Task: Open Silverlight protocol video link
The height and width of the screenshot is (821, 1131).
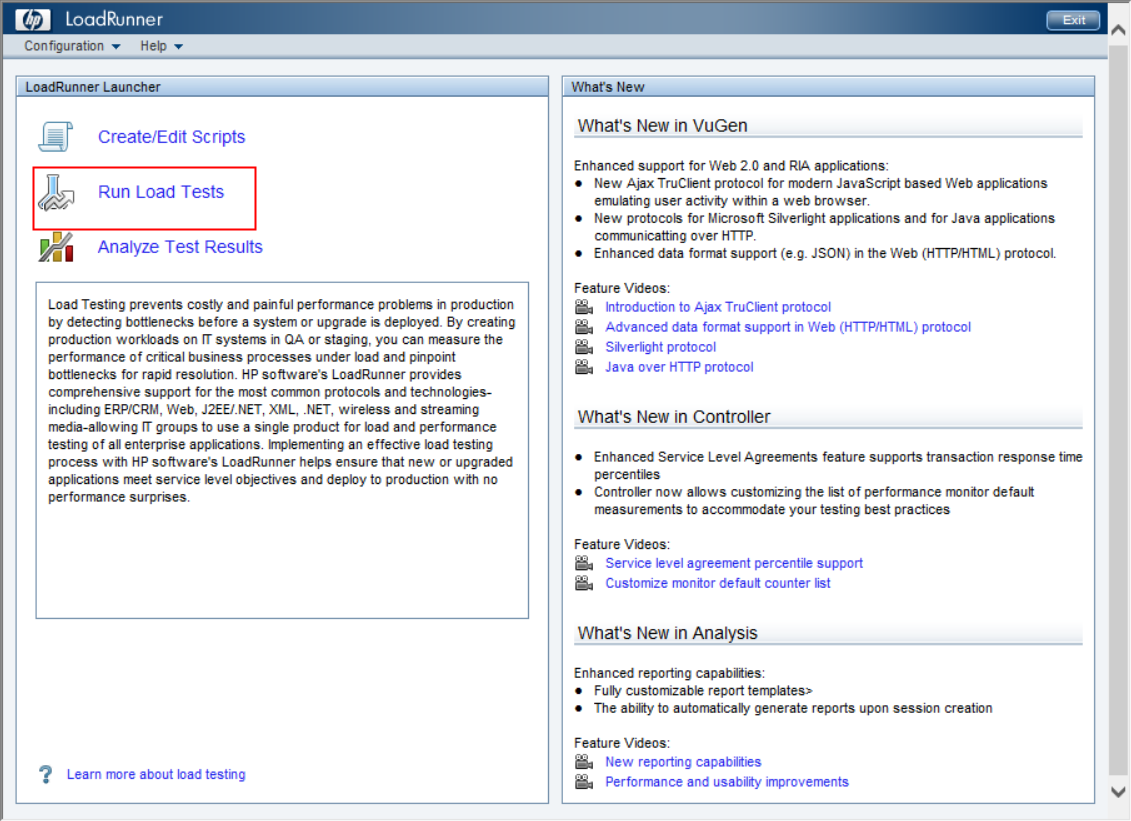Action: coord(660,347)
